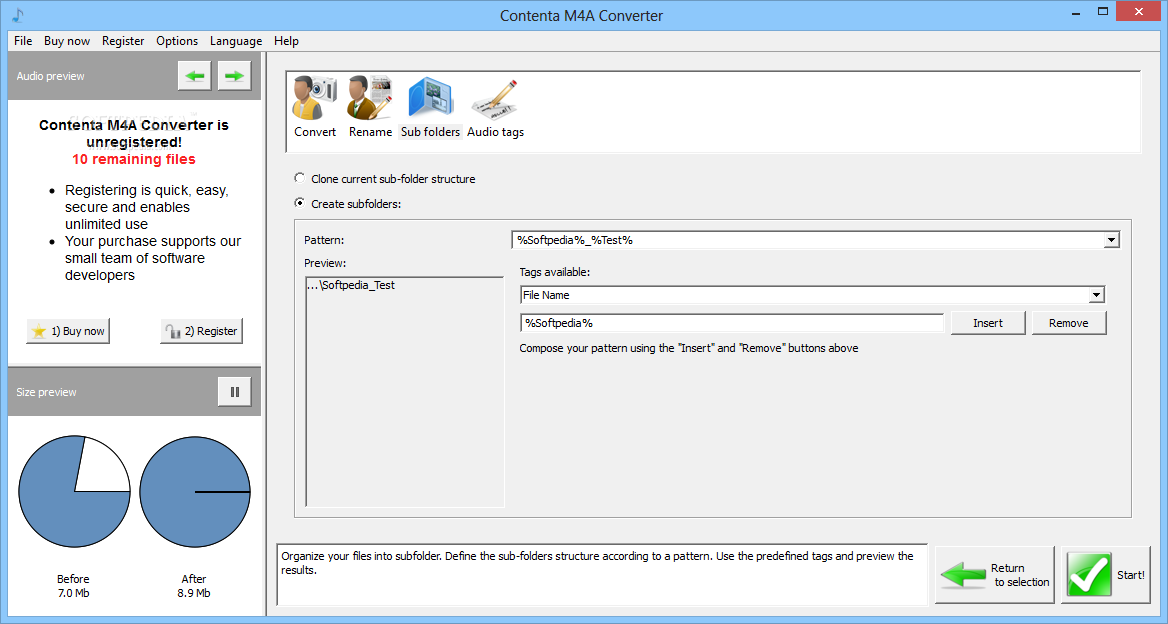The height and width of the screenshot is (624, 1168).
Task: Click the After size pie chart
Action: coord(195,492)
